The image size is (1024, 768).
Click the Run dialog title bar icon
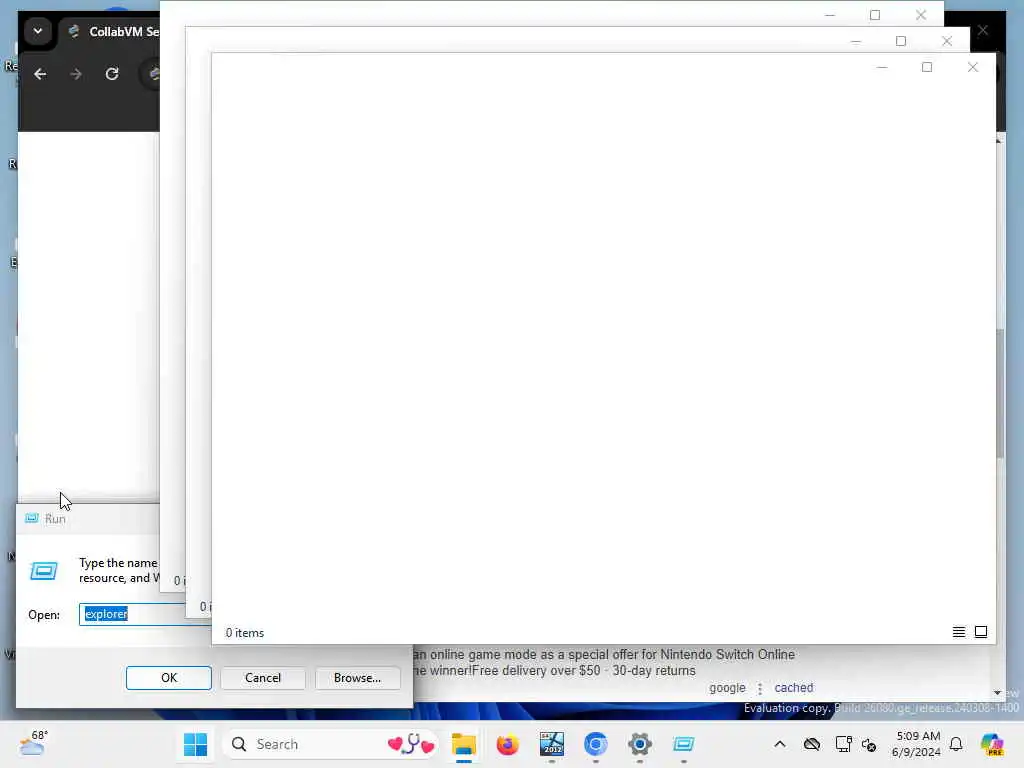pos(31,519)
